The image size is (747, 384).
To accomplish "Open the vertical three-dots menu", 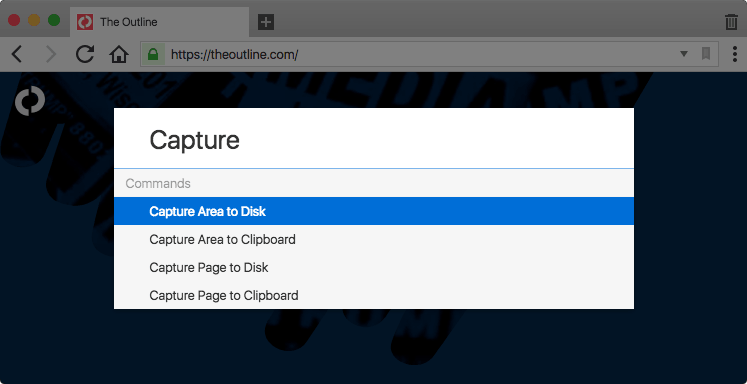I will [735, 54].
